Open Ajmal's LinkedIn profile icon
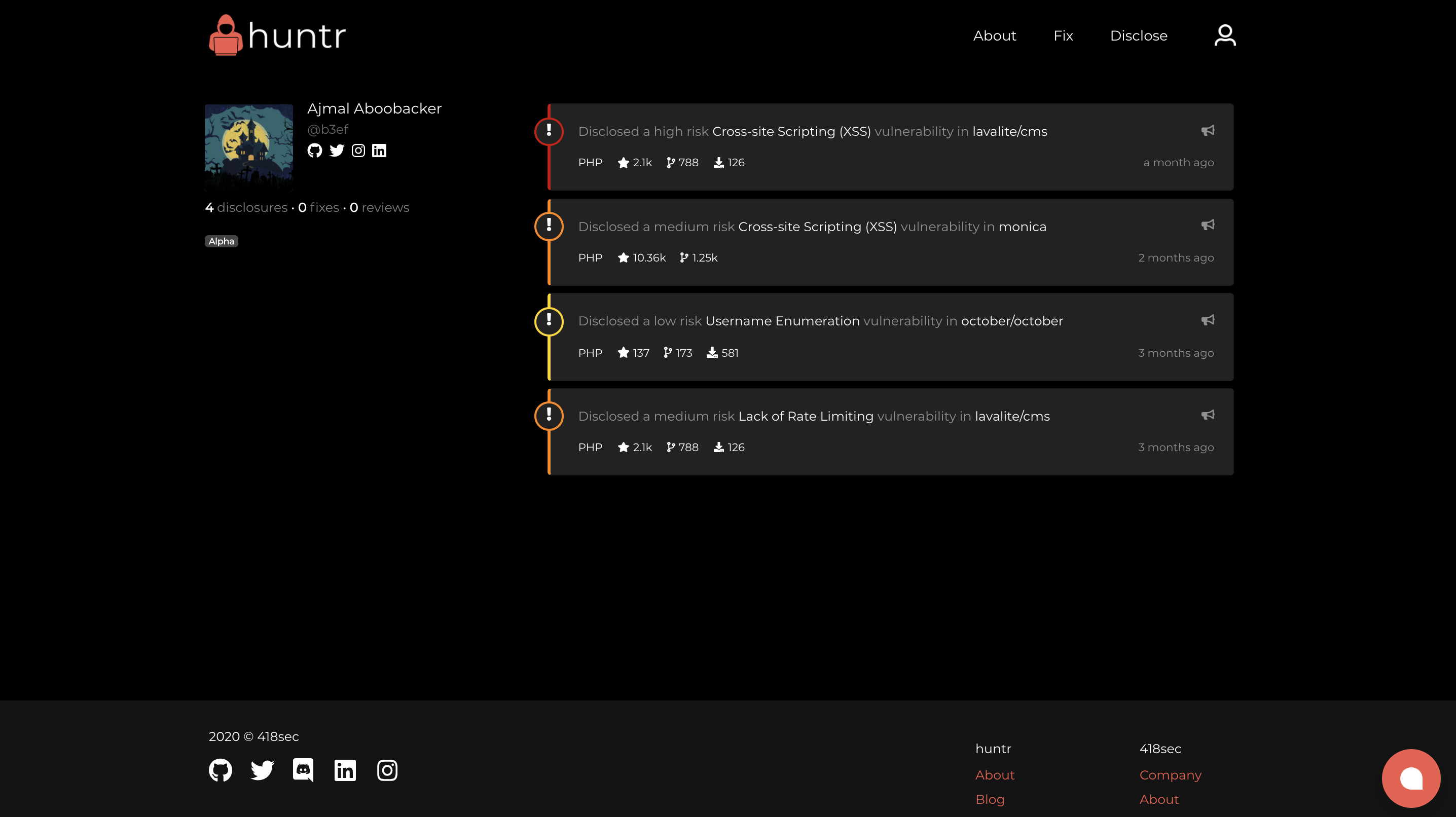Image resolution: width=1456 pixels, height=817 pixels. pyautogui.click(x=379, y=151)
